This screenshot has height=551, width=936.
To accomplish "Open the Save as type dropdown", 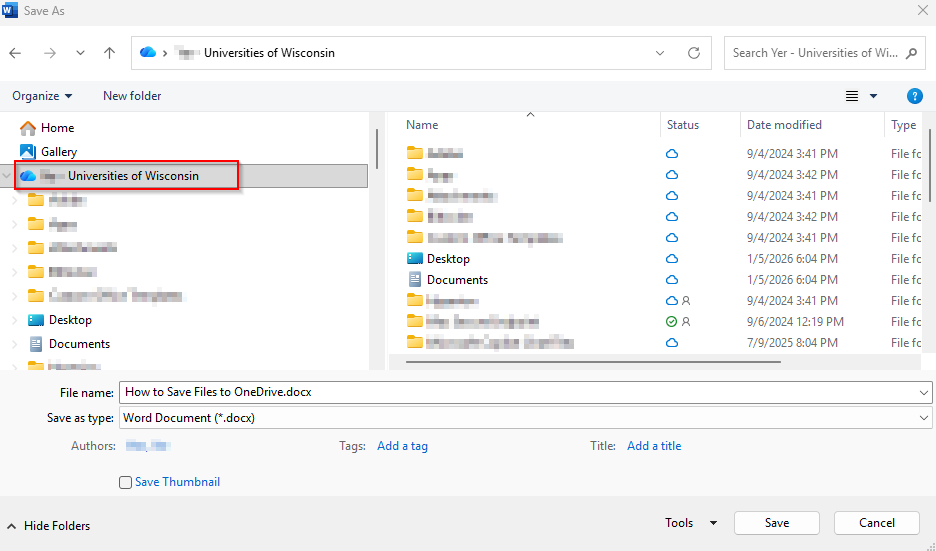I will click(x=525, y=418).
